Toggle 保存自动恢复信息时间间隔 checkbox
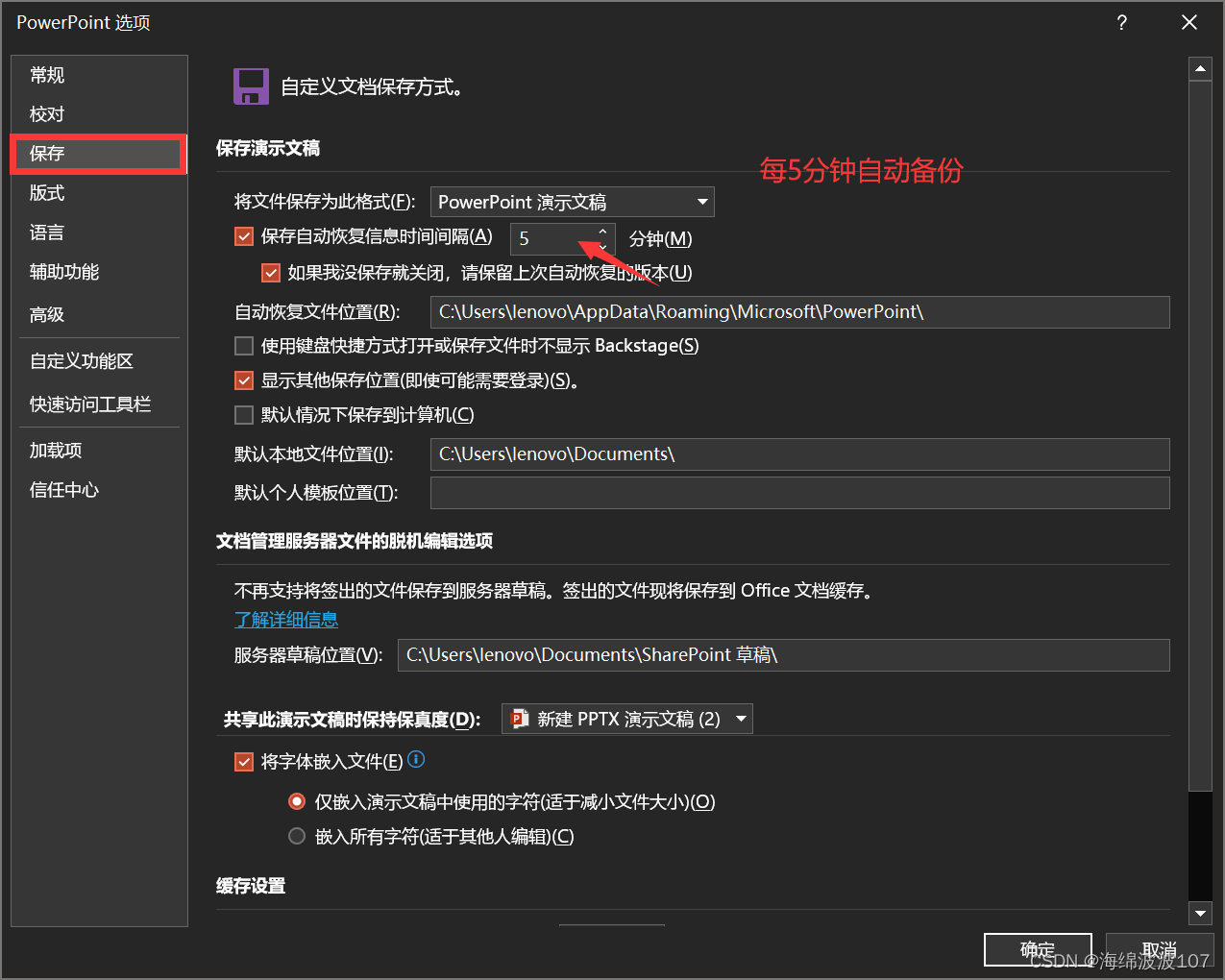1225x980 pixels. [x=244, y=236]
